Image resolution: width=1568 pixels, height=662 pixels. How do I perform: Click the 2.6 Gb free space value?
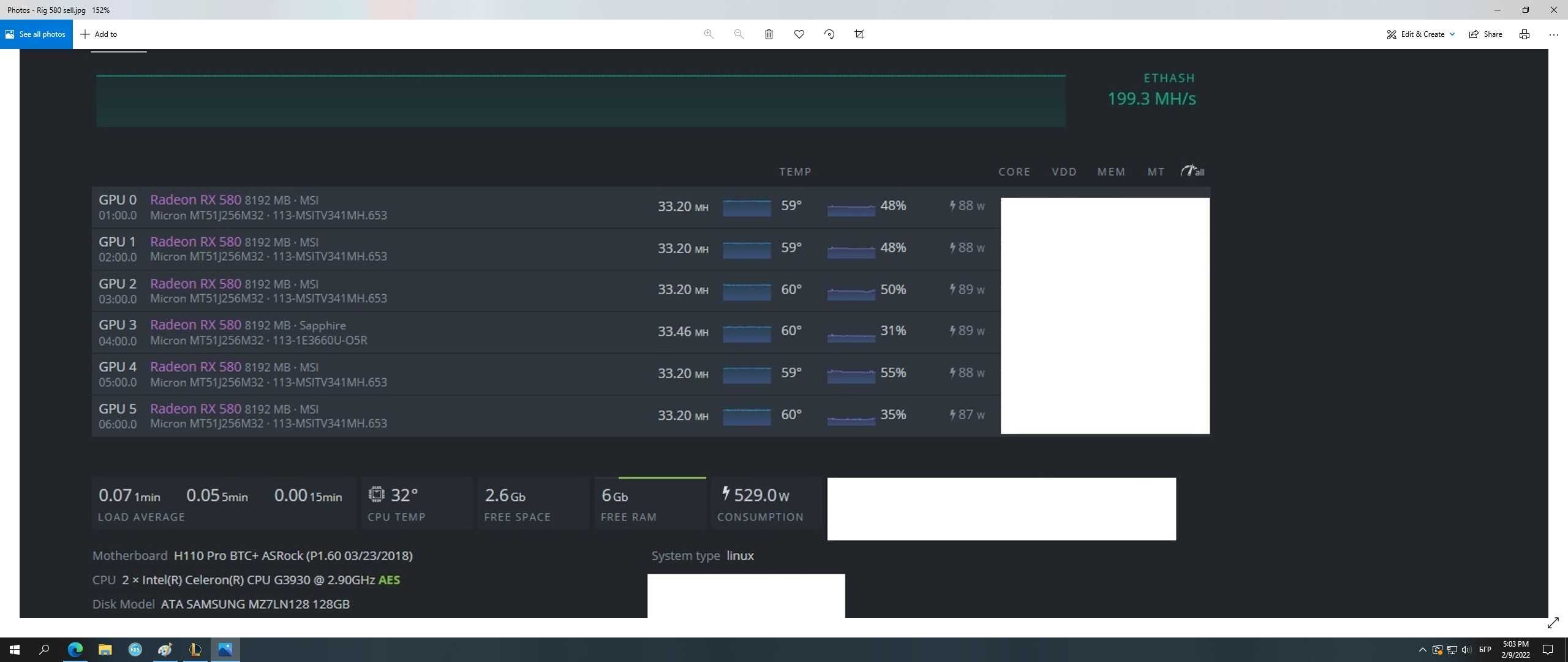(505, 495)
